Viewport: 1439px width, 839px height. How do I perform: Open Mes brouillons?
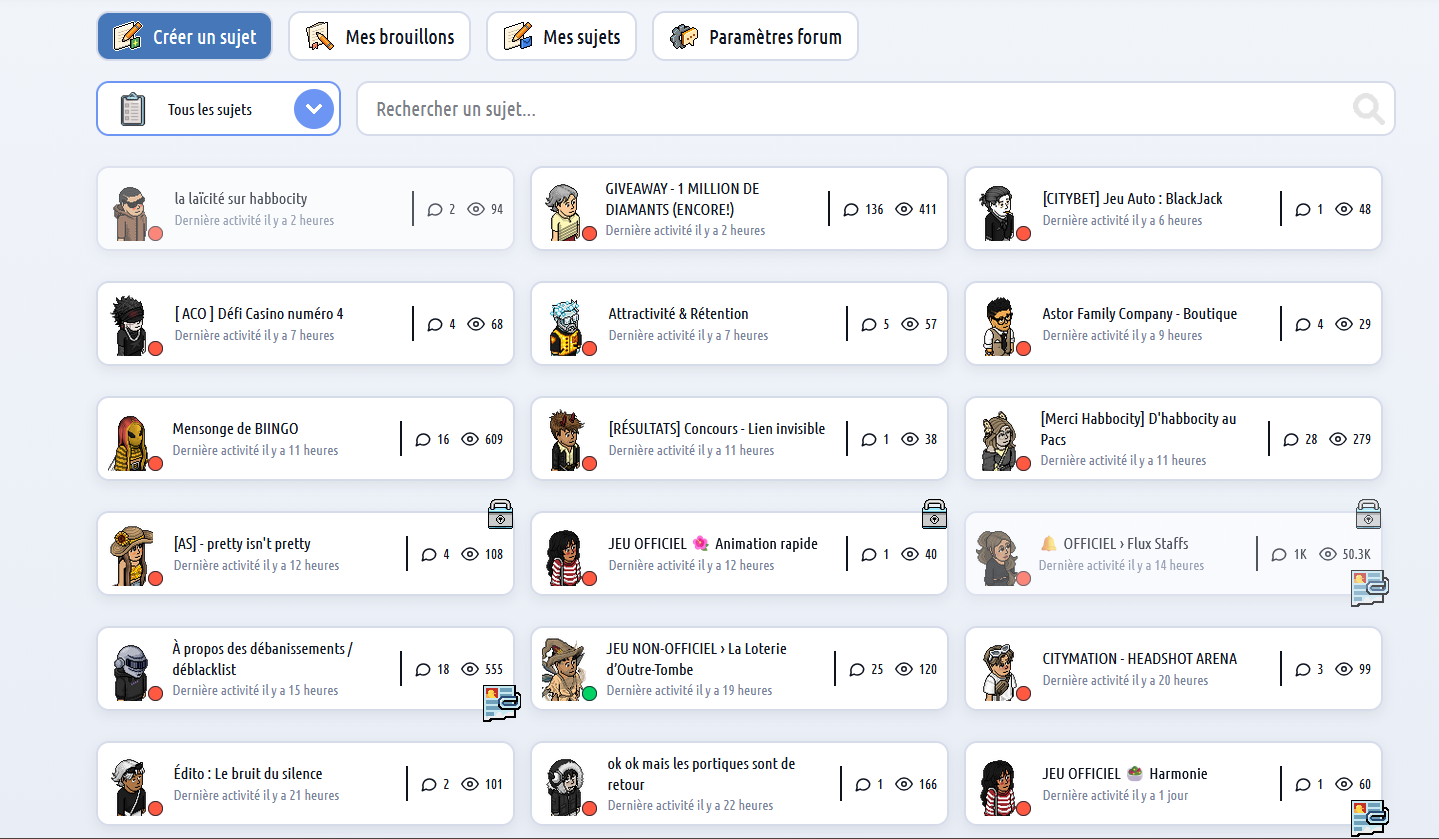(x=380, y=37)
